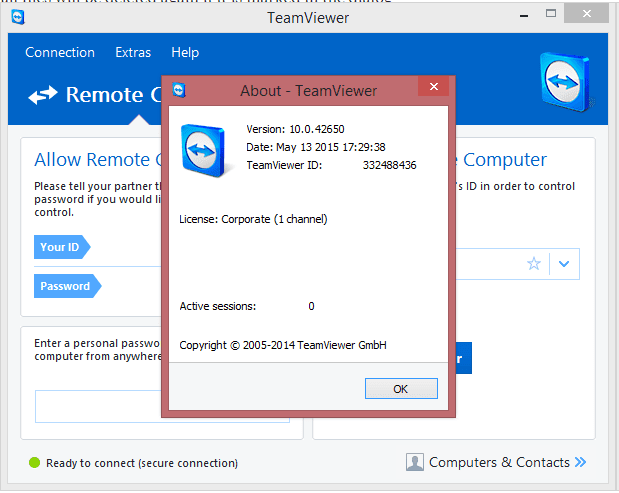Click the Date: May 13 2015 line
The height and width of the screenshot is (493, 619).
[x=316, y=147]
